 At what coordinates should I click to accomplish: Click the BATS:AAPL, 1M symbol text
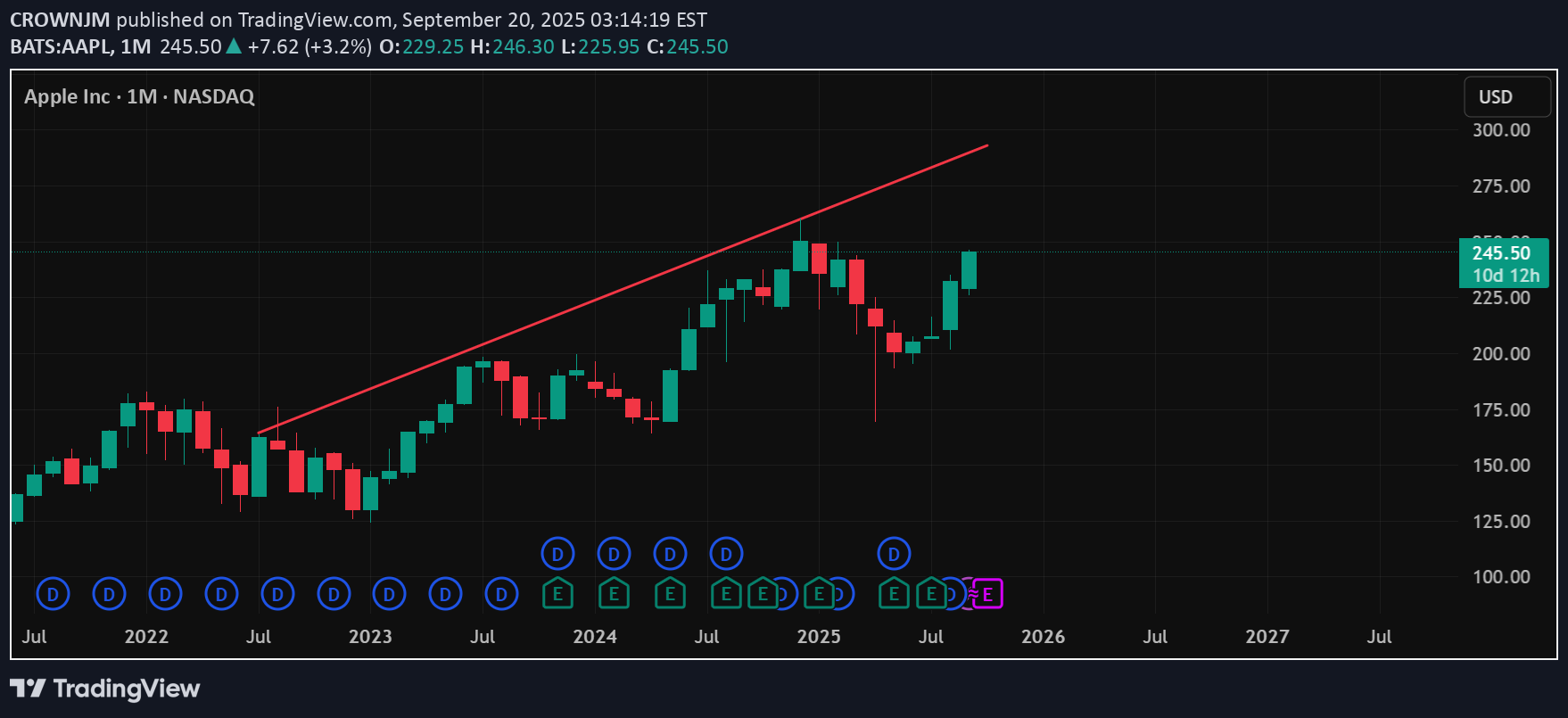coord(80,46)
